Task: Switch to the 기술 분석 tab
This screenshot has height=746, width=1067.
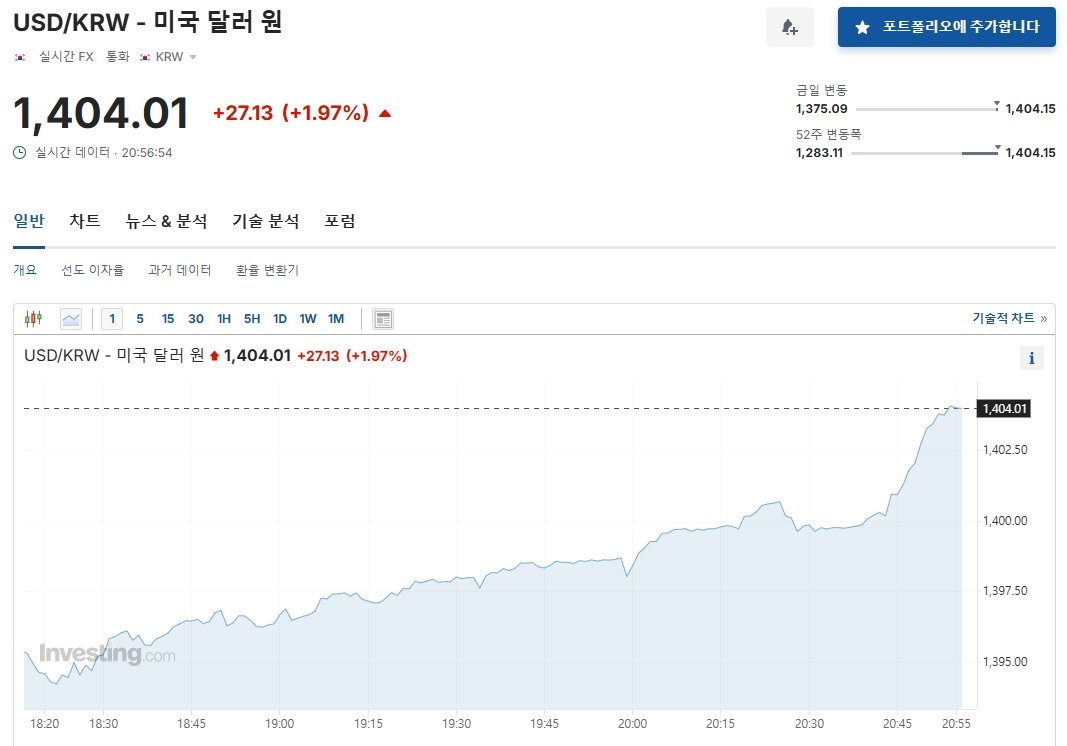Action: tap(265, 221)
